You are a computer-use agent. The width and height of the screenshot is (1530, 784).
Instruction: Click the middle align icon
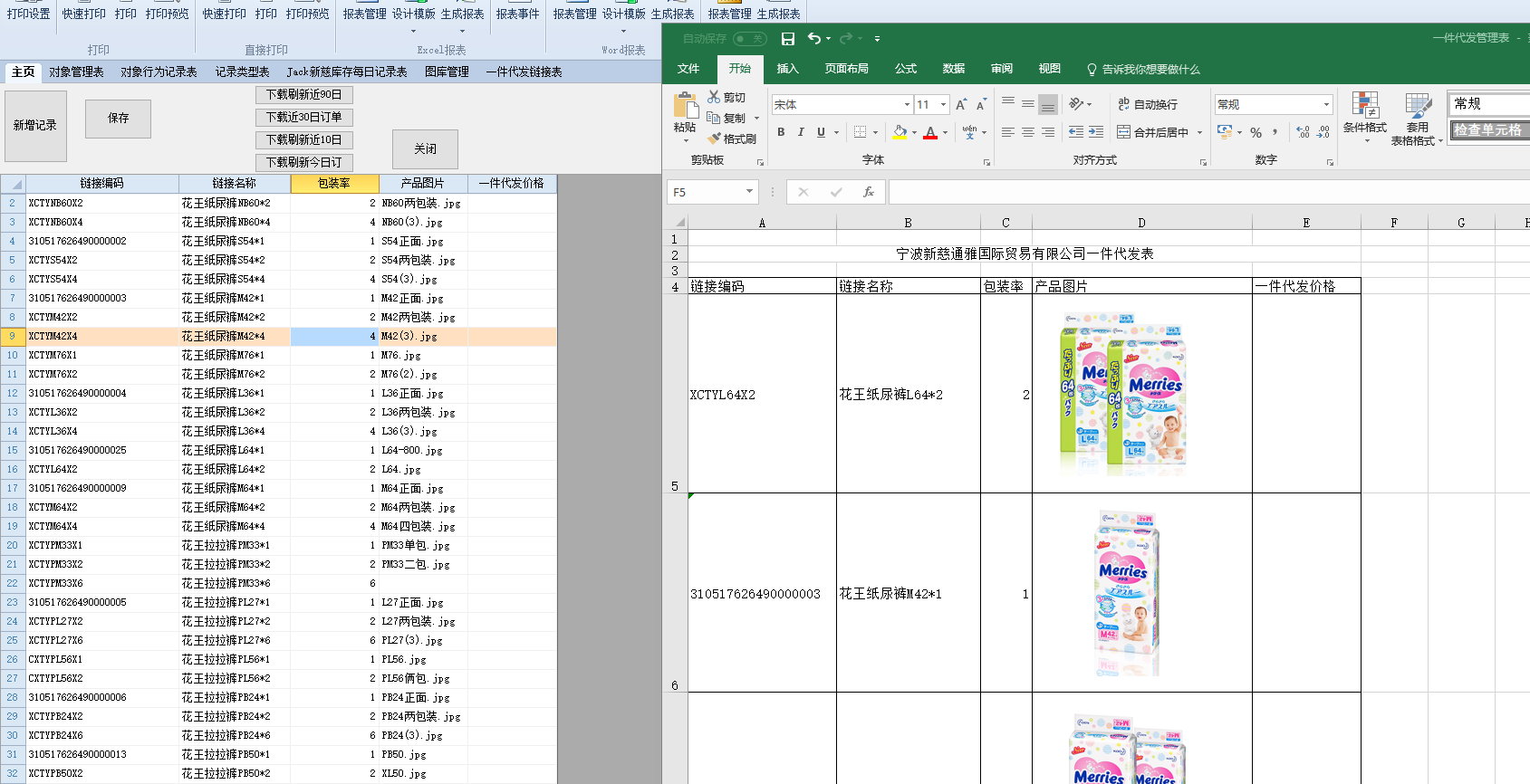[1028, 104]
